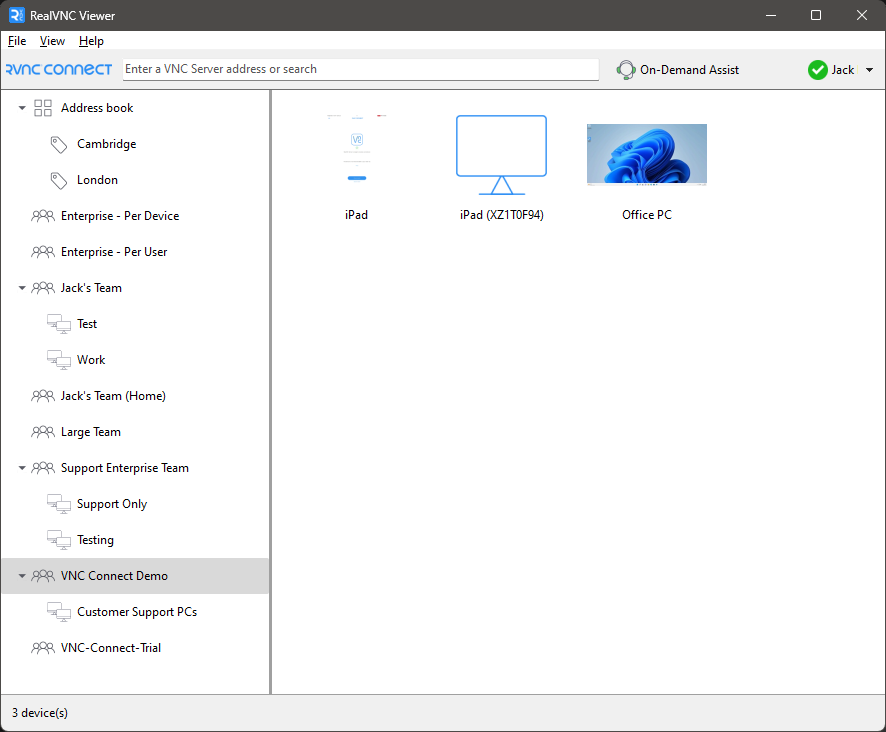Collapse the Address book tree node
The image size is (886, 732).
(x=22, y=108)
